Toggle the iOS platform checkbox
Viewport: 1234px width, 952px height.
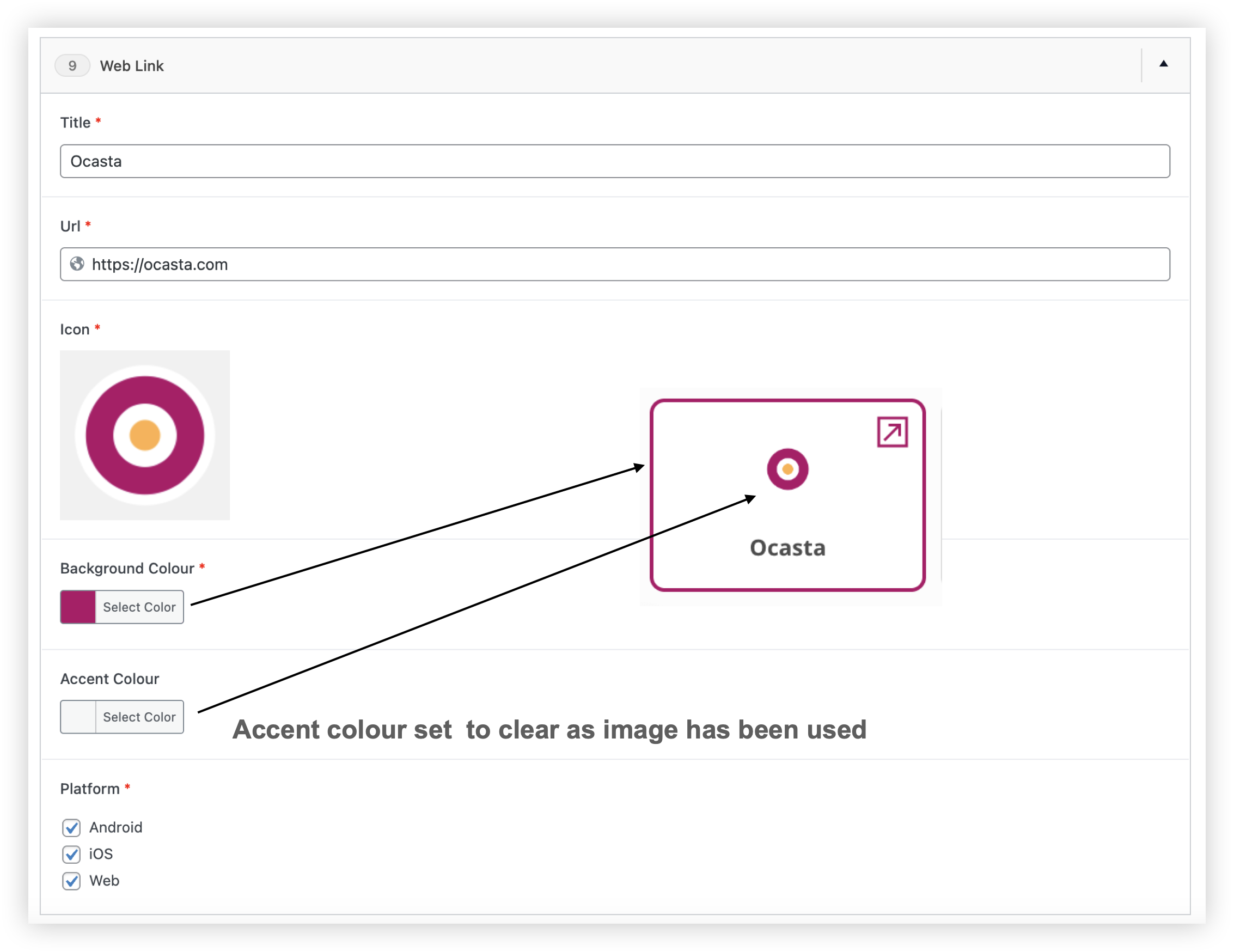(71, 855)
